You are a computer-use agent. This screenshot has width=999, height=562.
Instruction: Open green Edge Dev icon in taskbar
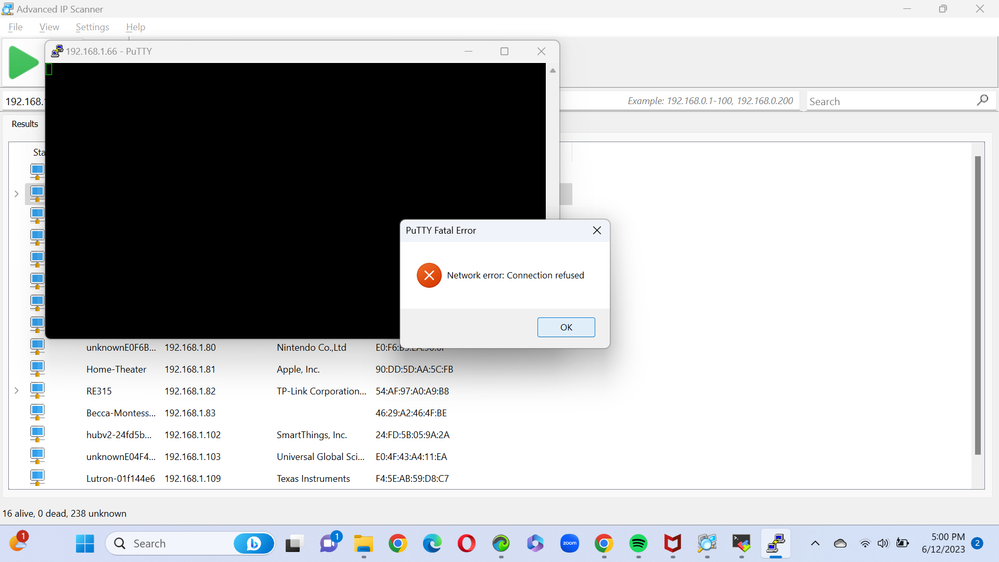[x=501, y=544]
